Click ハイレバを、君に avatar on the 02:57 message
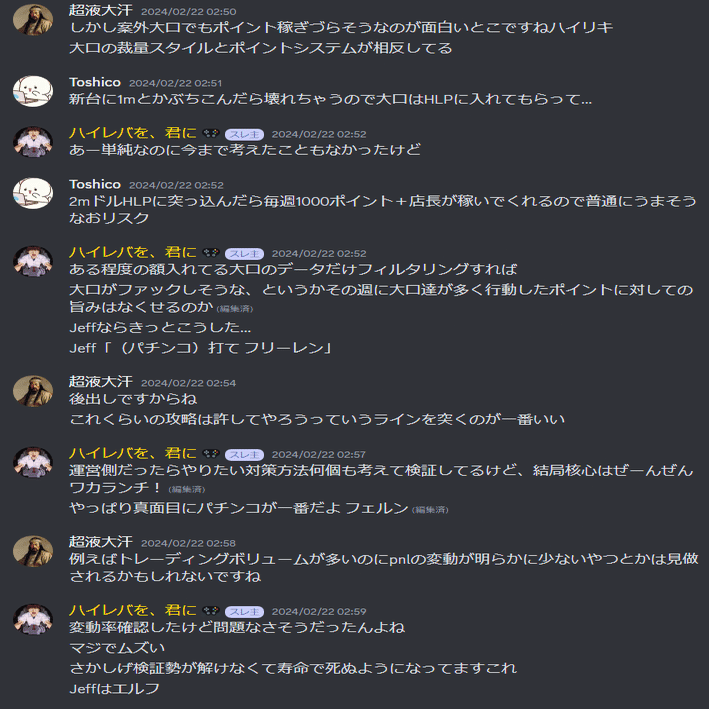This screenshot has height=709, width=709. tap(33, 463)
